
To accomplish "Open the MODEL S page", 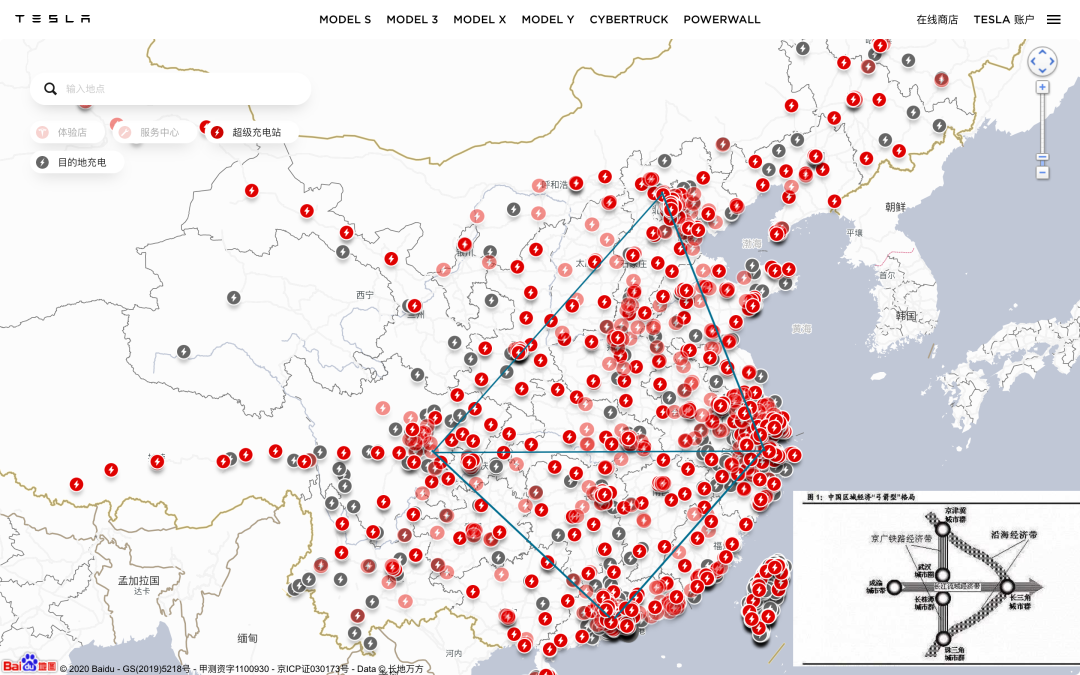I will [x=345, y=19].
